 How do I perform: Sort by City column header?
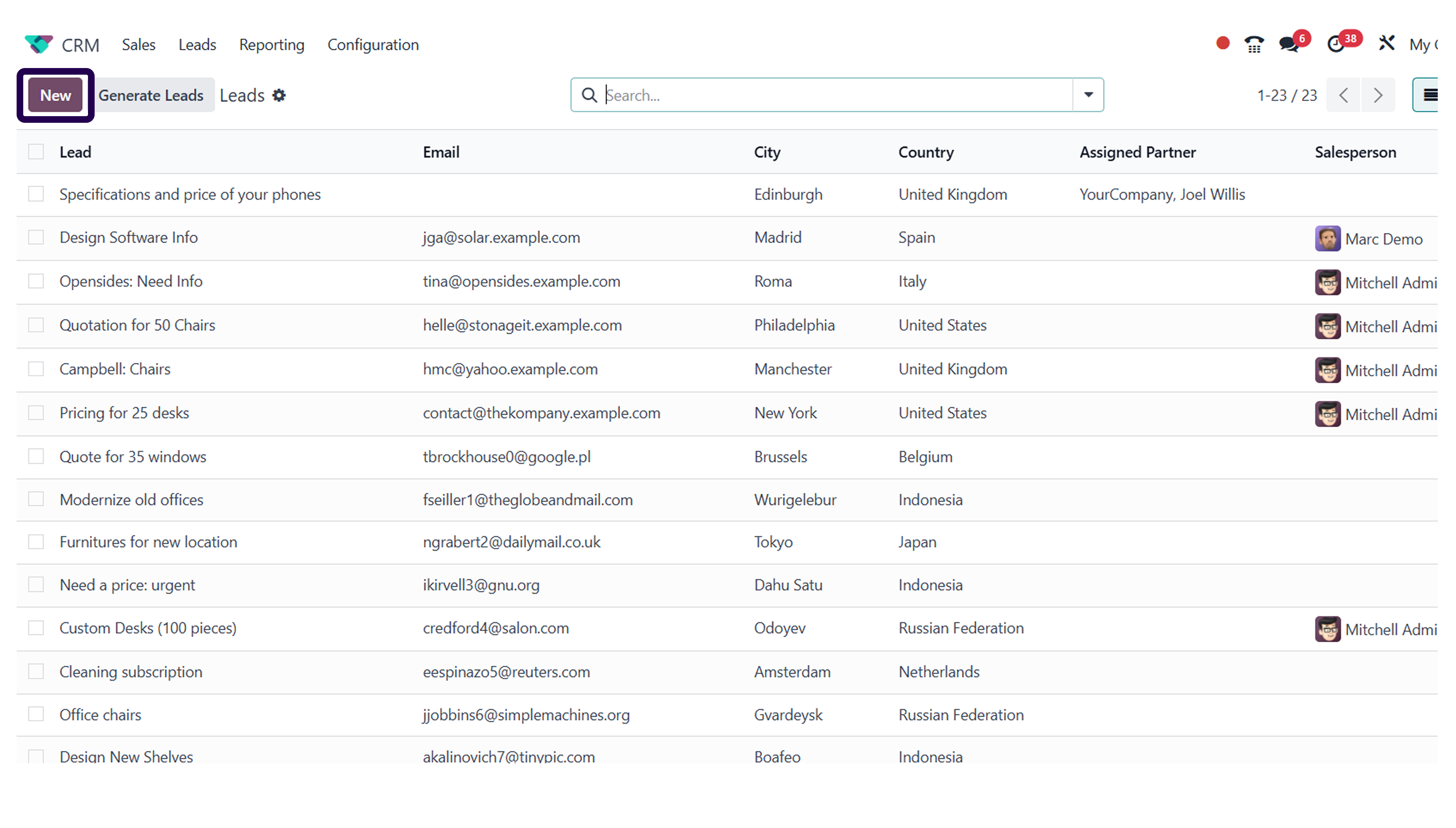(767, 152)
